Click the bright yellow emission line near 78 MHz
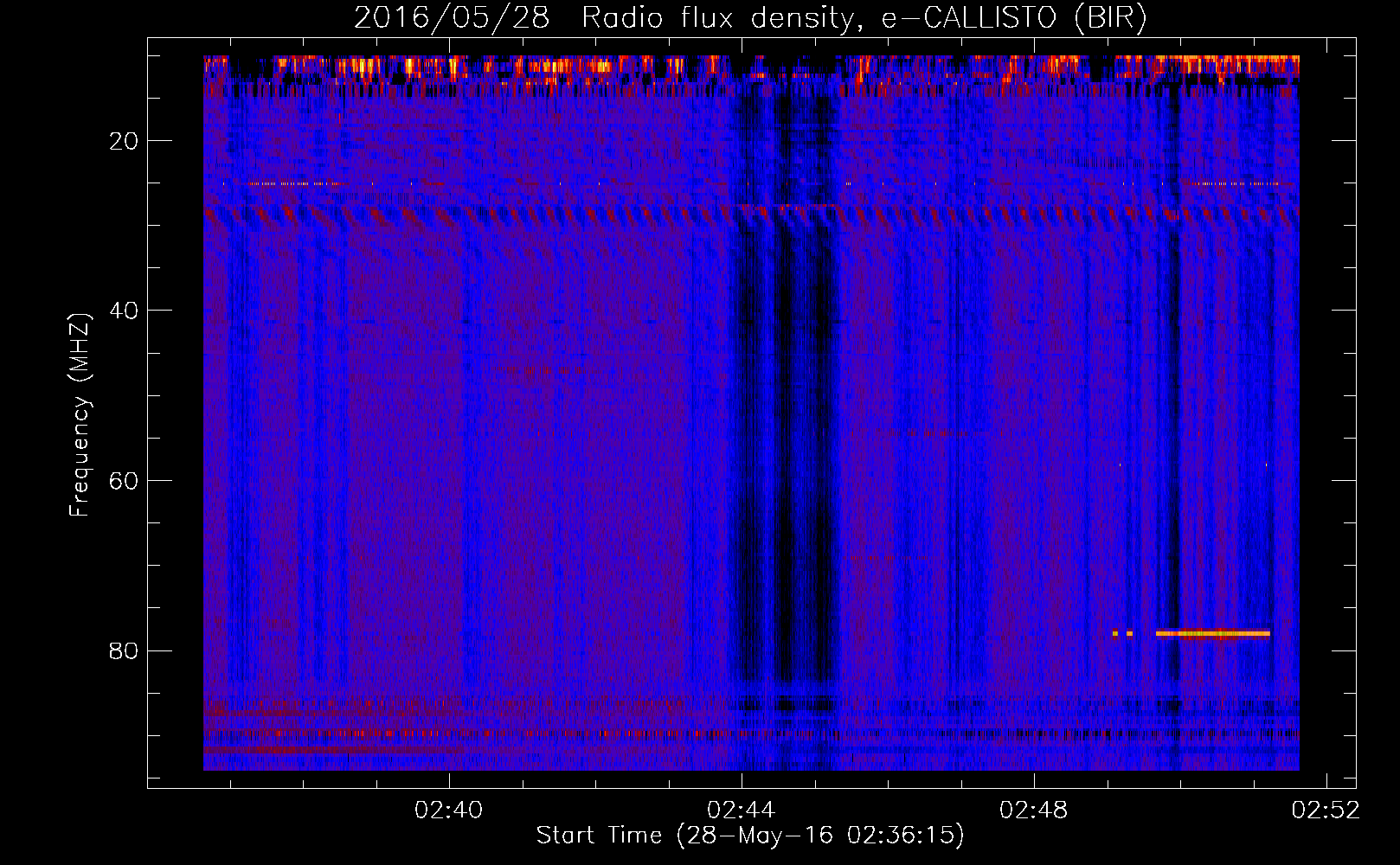This screenshot has width=1400, height=865. click(1213, 633)
